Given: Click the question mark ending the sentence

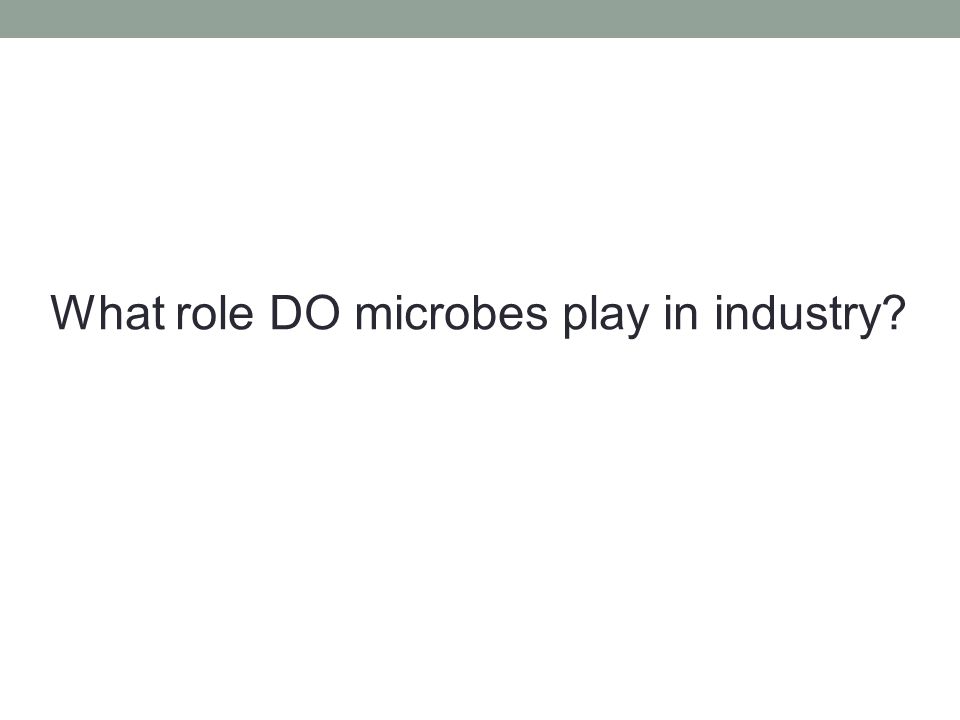Looking at the screenshot, I should (893, 312).
